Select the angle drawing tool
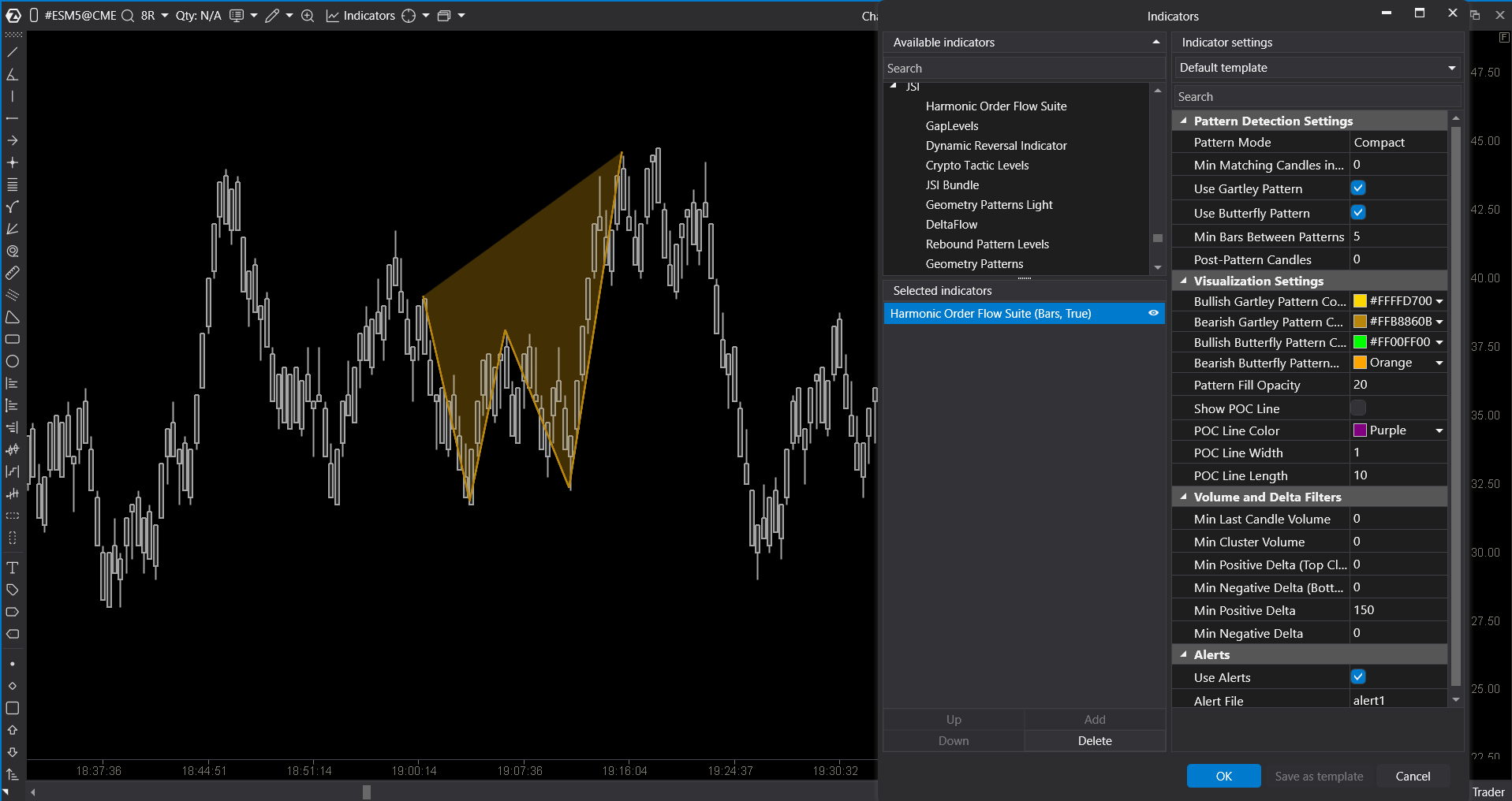Image resolution: width=1512 pixels, height=801 pixels. click(12, 74)
